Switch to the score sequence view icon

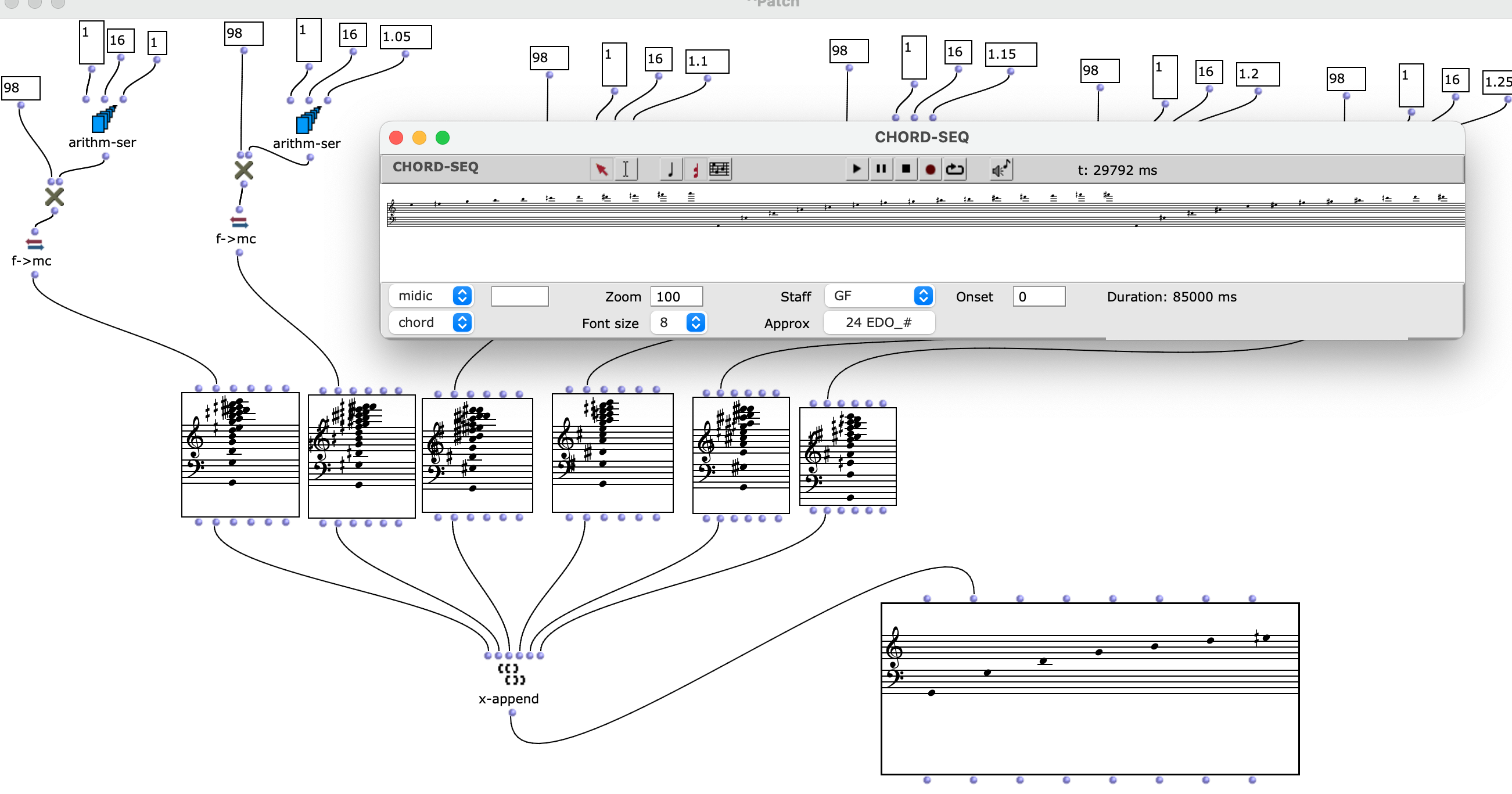(720, 169)
